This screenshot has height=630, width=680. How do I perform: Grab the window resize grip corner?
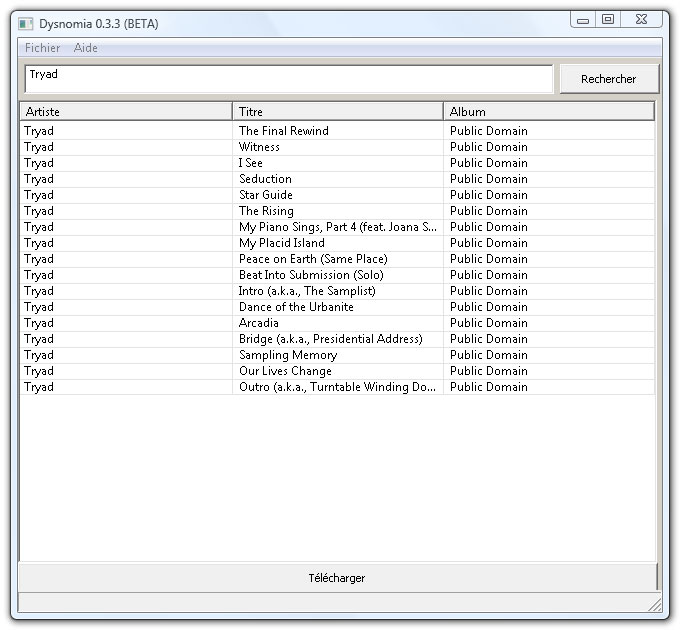tap(655, 605)
